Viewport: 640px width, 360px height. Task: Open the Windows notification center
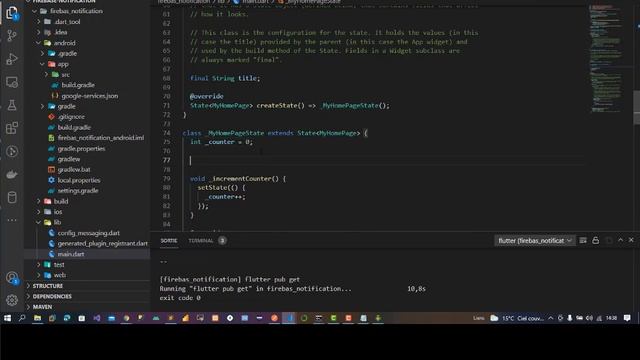(627, 318)
